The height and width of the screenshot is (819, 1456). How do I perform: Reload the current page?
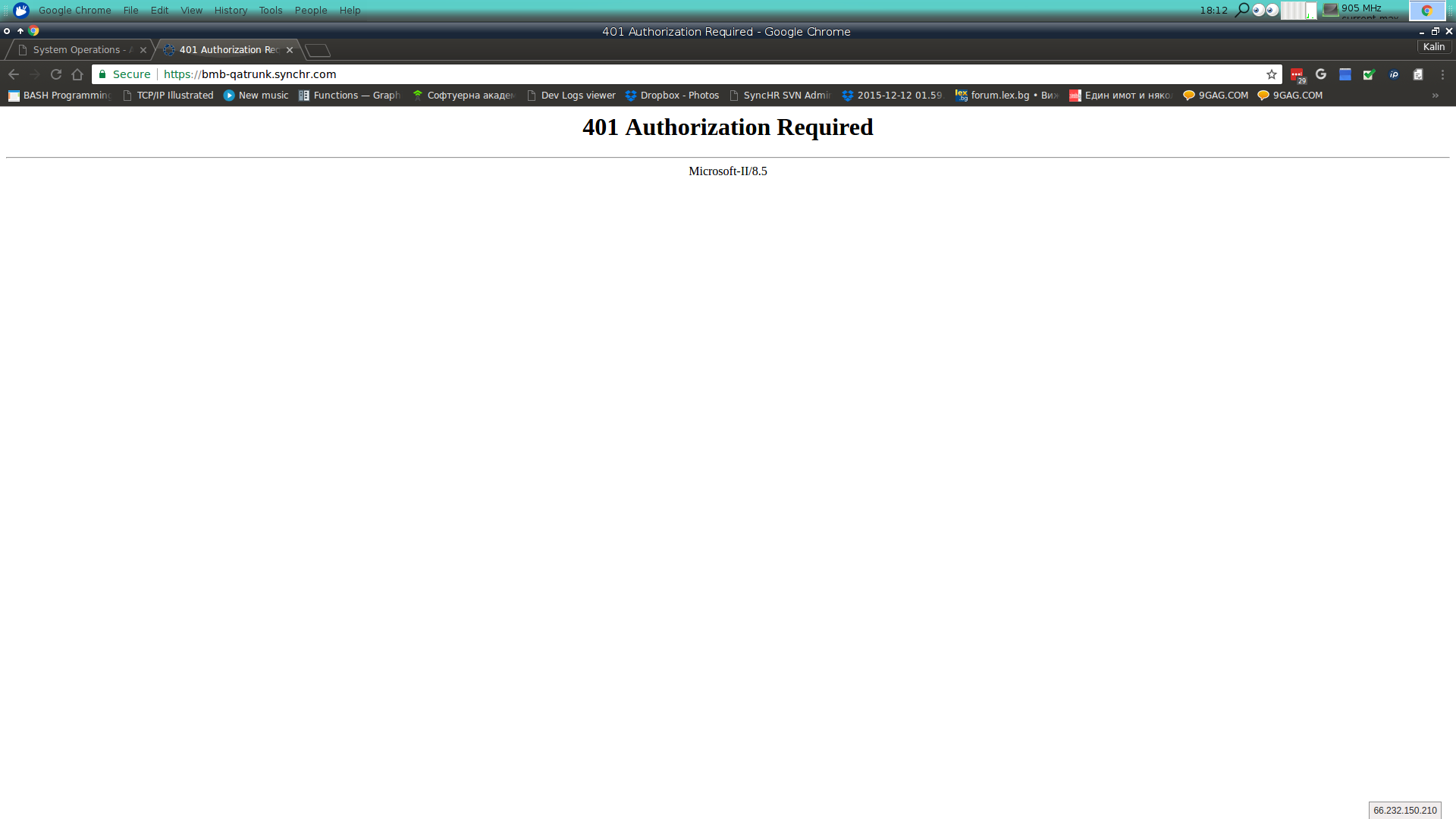(x=56, y=74)
